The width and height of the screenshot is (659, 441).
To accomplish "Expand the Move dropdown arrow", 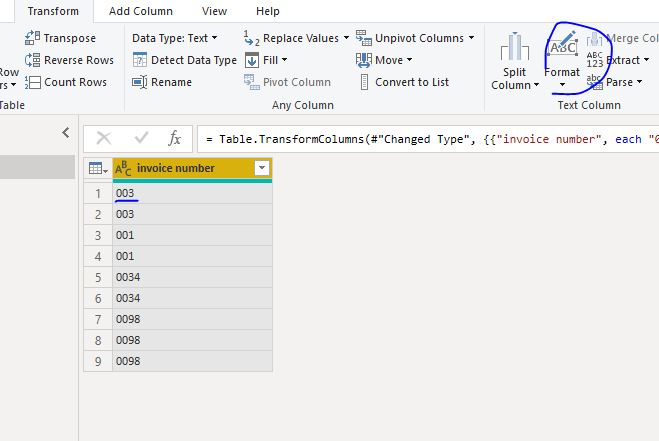I will pos(409,60).
